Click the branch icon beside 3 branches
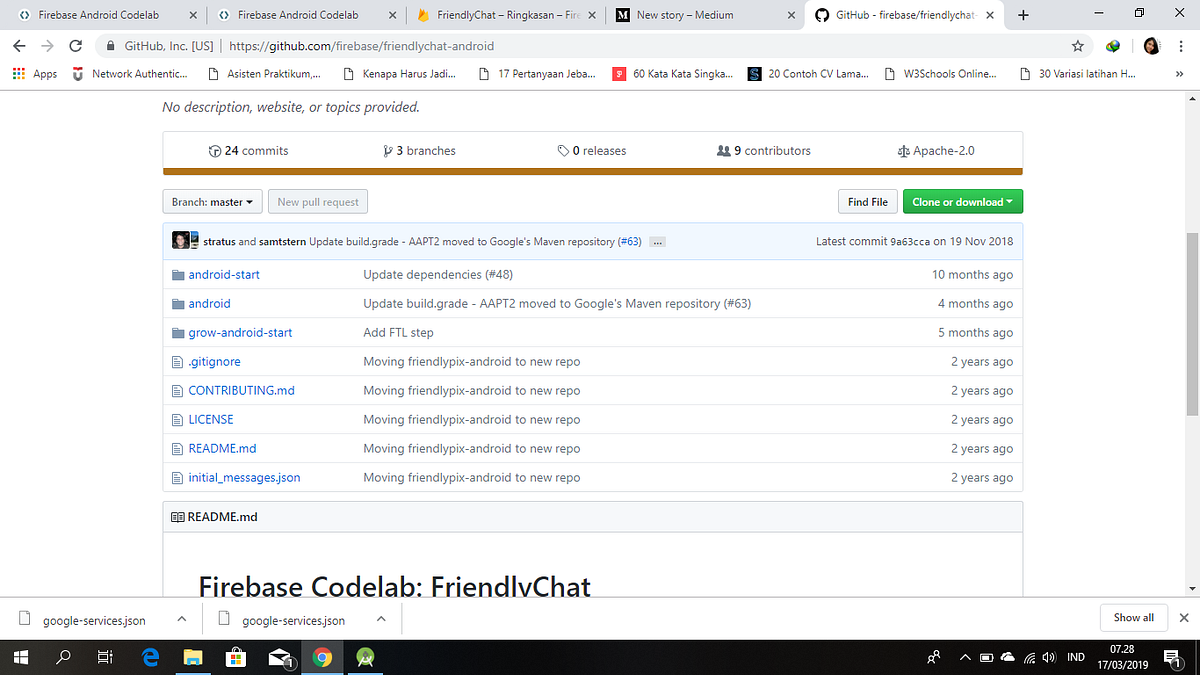 (x=388, y=150)
